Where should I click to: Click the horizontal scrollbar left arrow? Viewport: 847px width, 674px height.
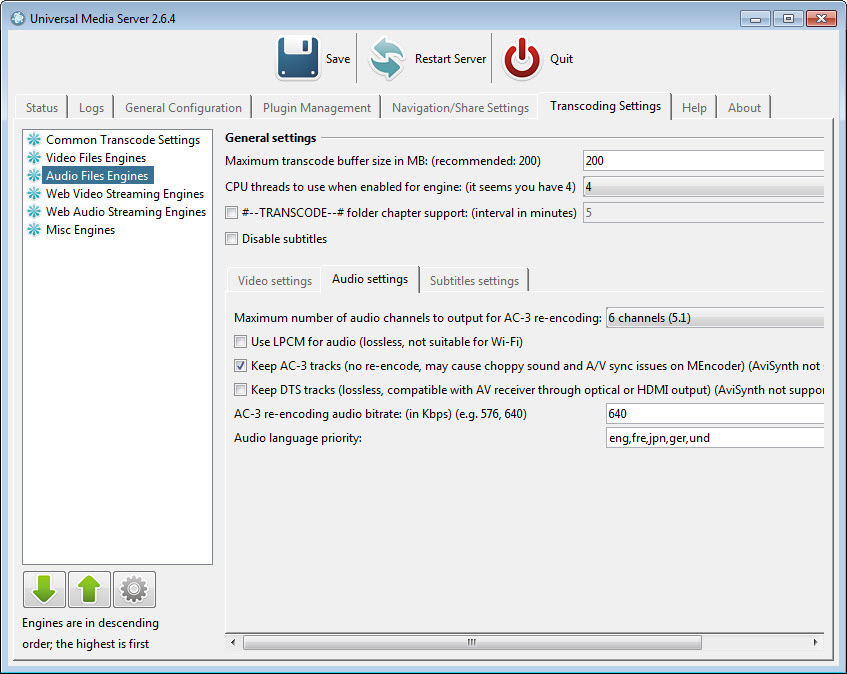(x=233, y=642)
